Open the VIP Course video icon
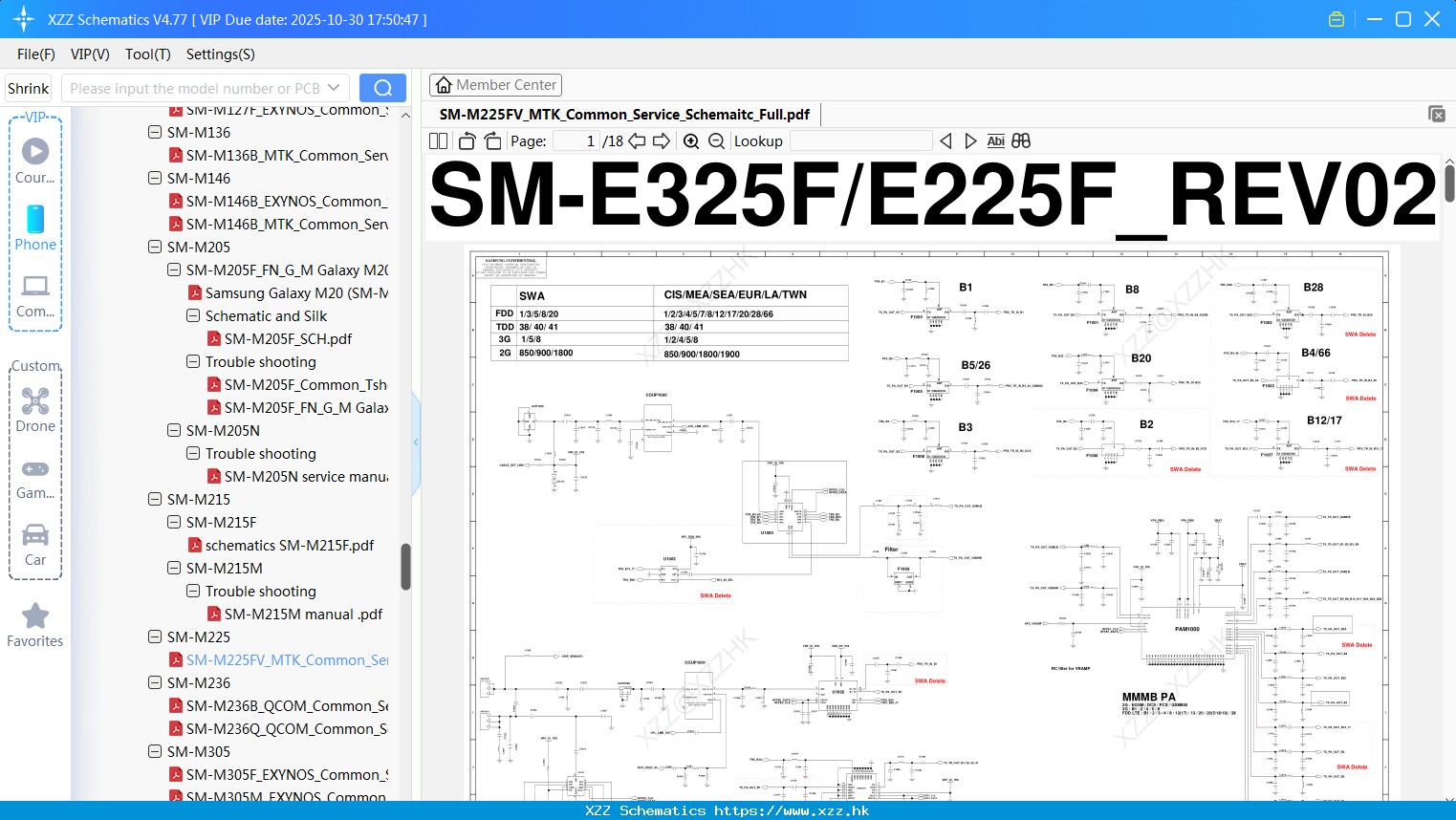Screen dimensions: 1456x820 (x=35, y=151)
